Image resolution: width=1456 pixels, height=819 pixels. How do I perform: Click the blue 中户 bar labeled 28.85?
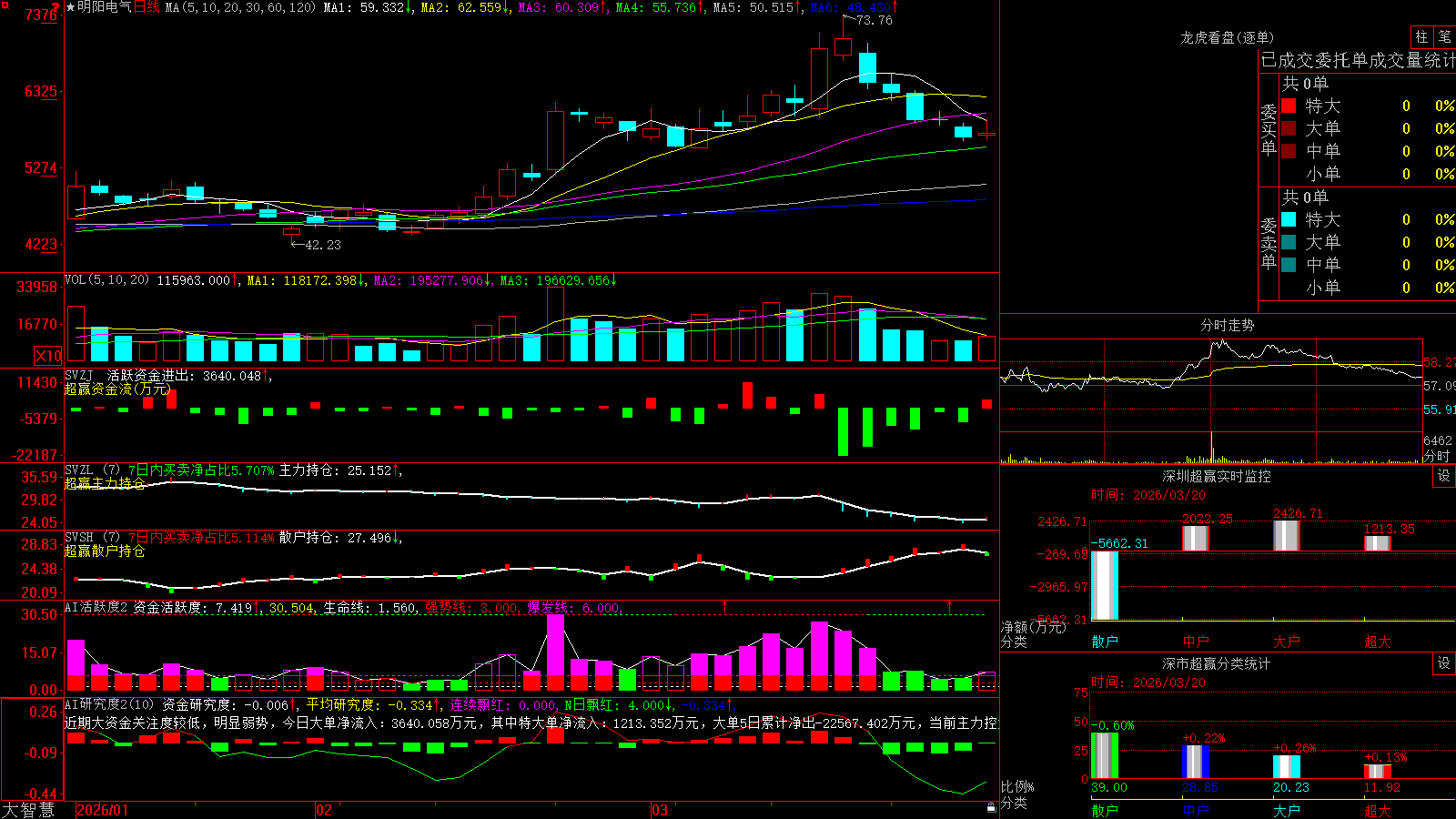point(1196,762)
